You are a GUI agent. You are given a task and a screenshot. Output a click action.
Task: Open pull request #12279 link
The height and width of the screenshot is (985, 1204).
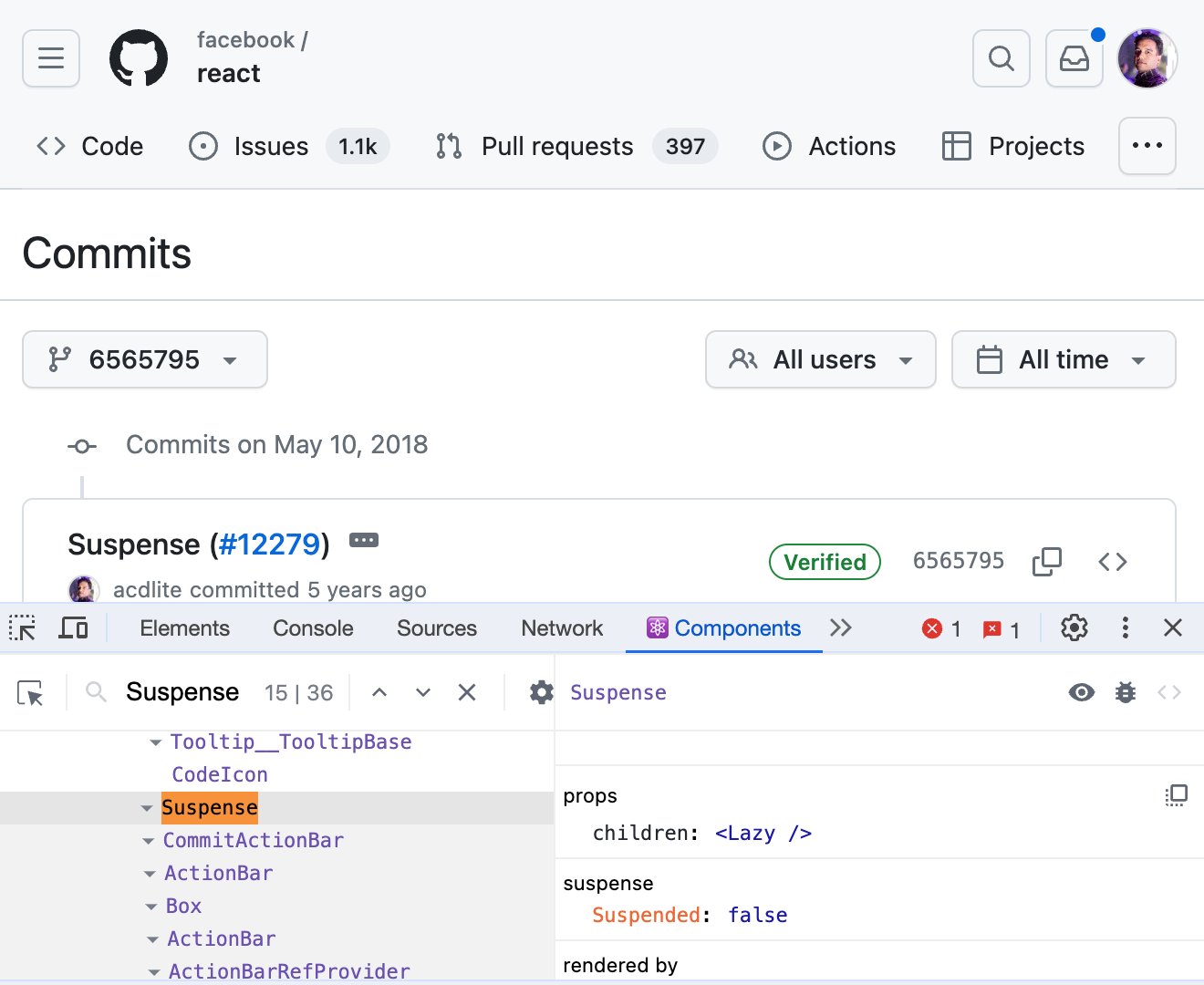269,544
